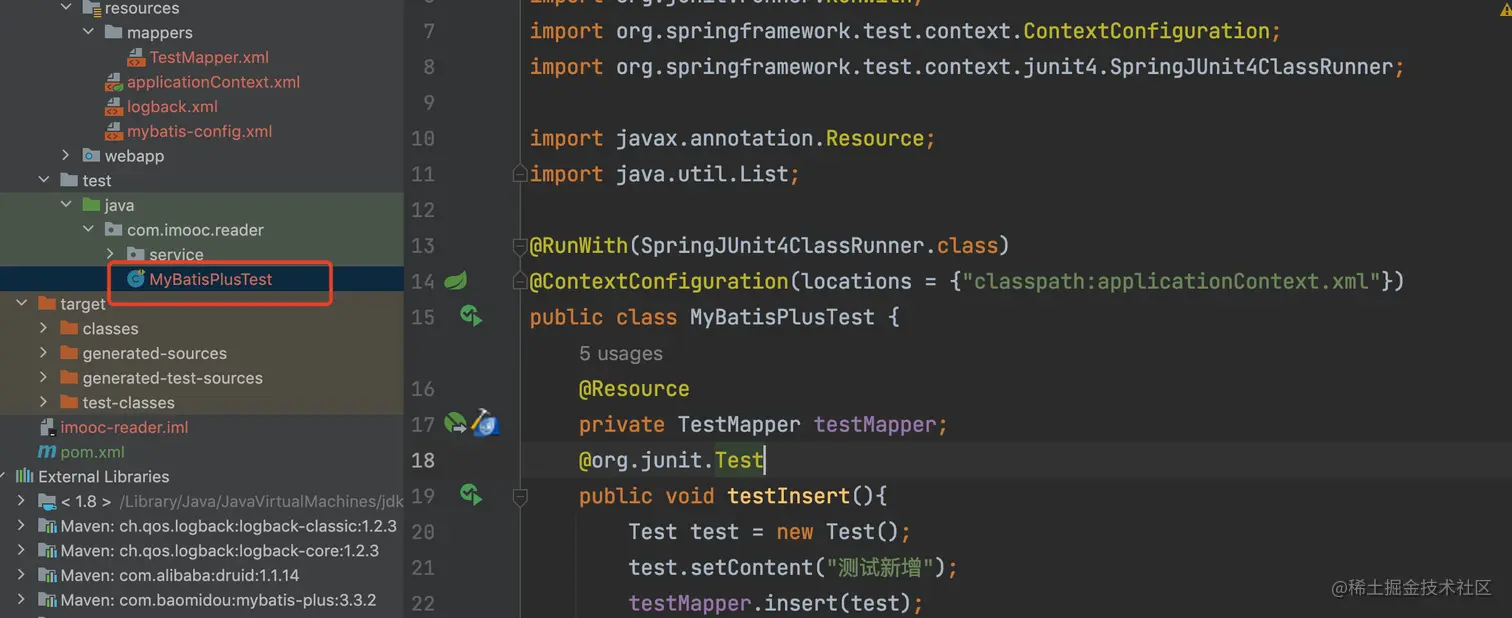Select Maven: com.baomidou:mybatis-plus:3.3.2 label
The image size is (1512, 618).
[218, 600]
